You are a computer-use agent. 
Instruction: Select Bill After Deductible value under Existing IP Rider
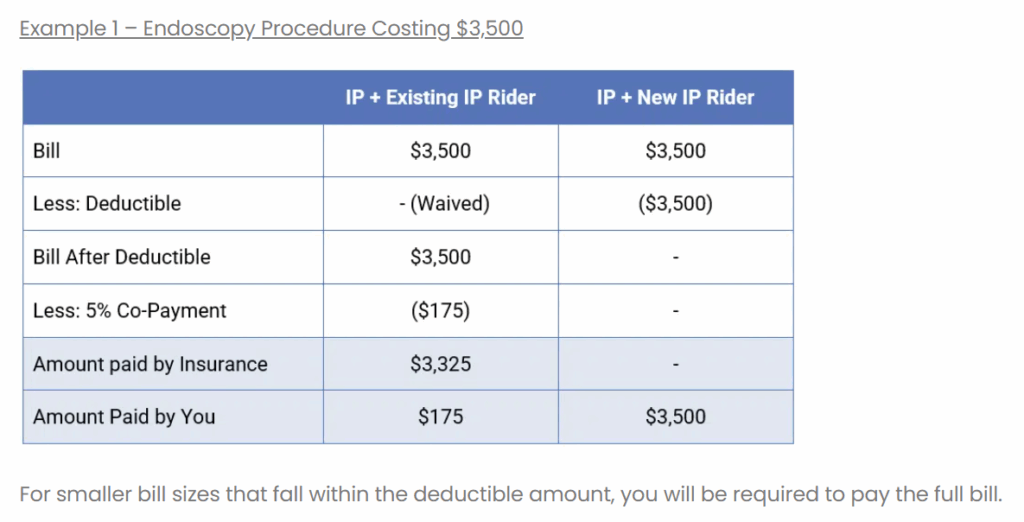(x=440, y=257)
